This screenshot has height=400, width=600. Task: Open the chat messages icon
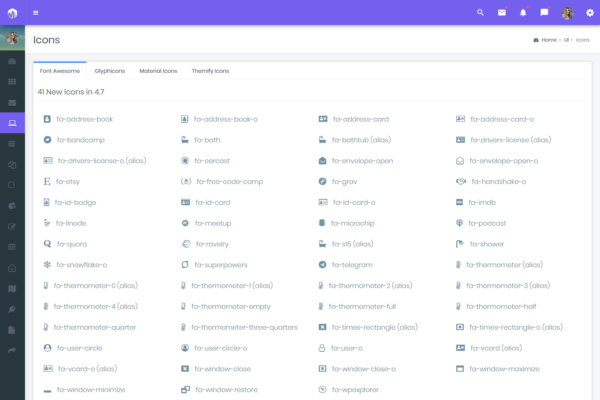point(544,13)
